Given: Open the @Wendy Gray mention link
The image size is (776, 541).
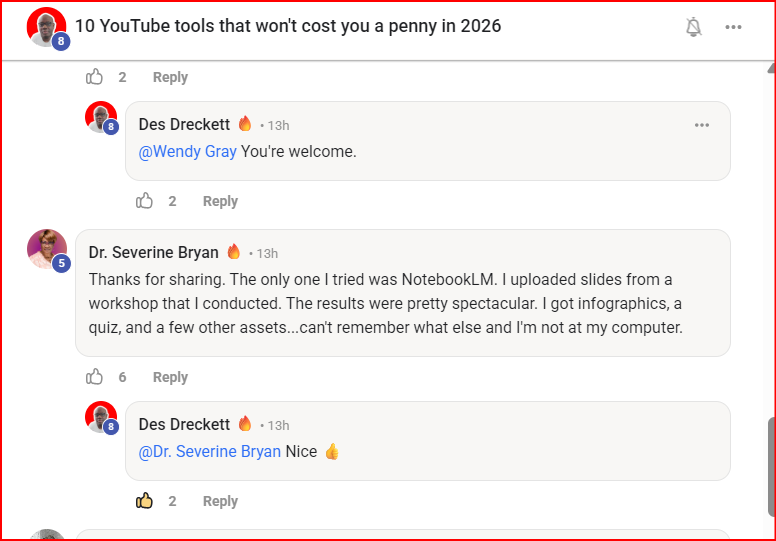Looking at the screenshot, I should pyautogui.click(x=188, y=152).
